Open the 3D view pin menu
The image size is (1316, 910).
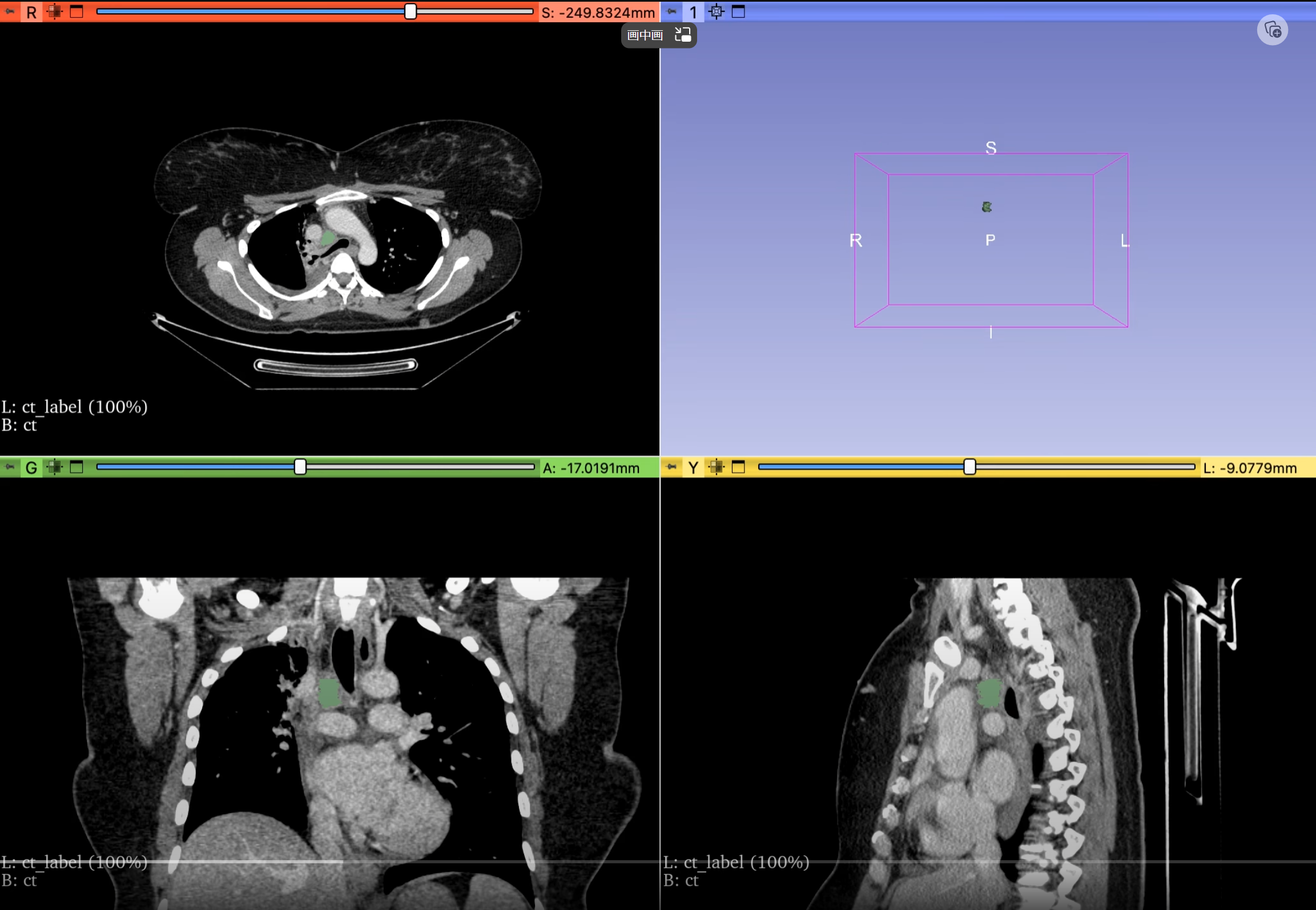click(671, 11)
